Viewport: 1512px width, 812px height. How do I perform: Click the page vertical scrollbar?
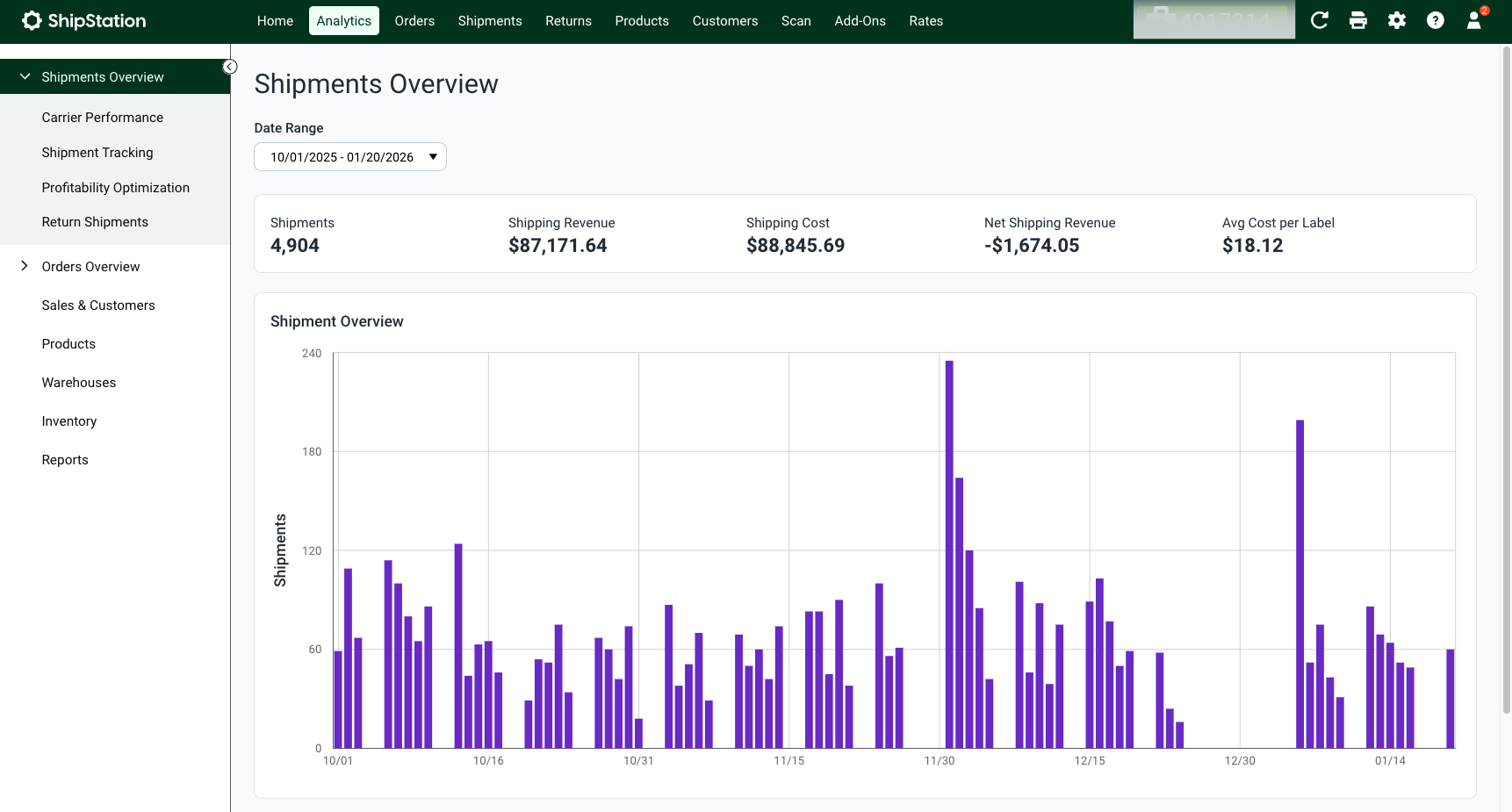tap(1506, 377)
